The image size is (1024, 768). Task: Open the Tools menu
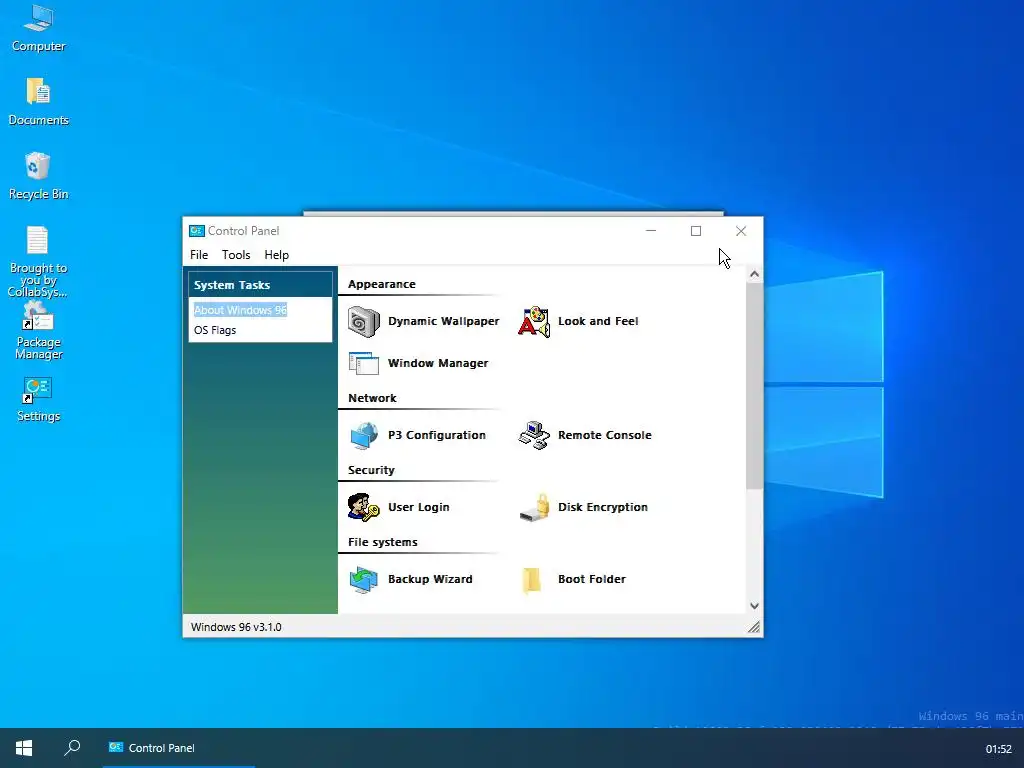click(236, 255)
